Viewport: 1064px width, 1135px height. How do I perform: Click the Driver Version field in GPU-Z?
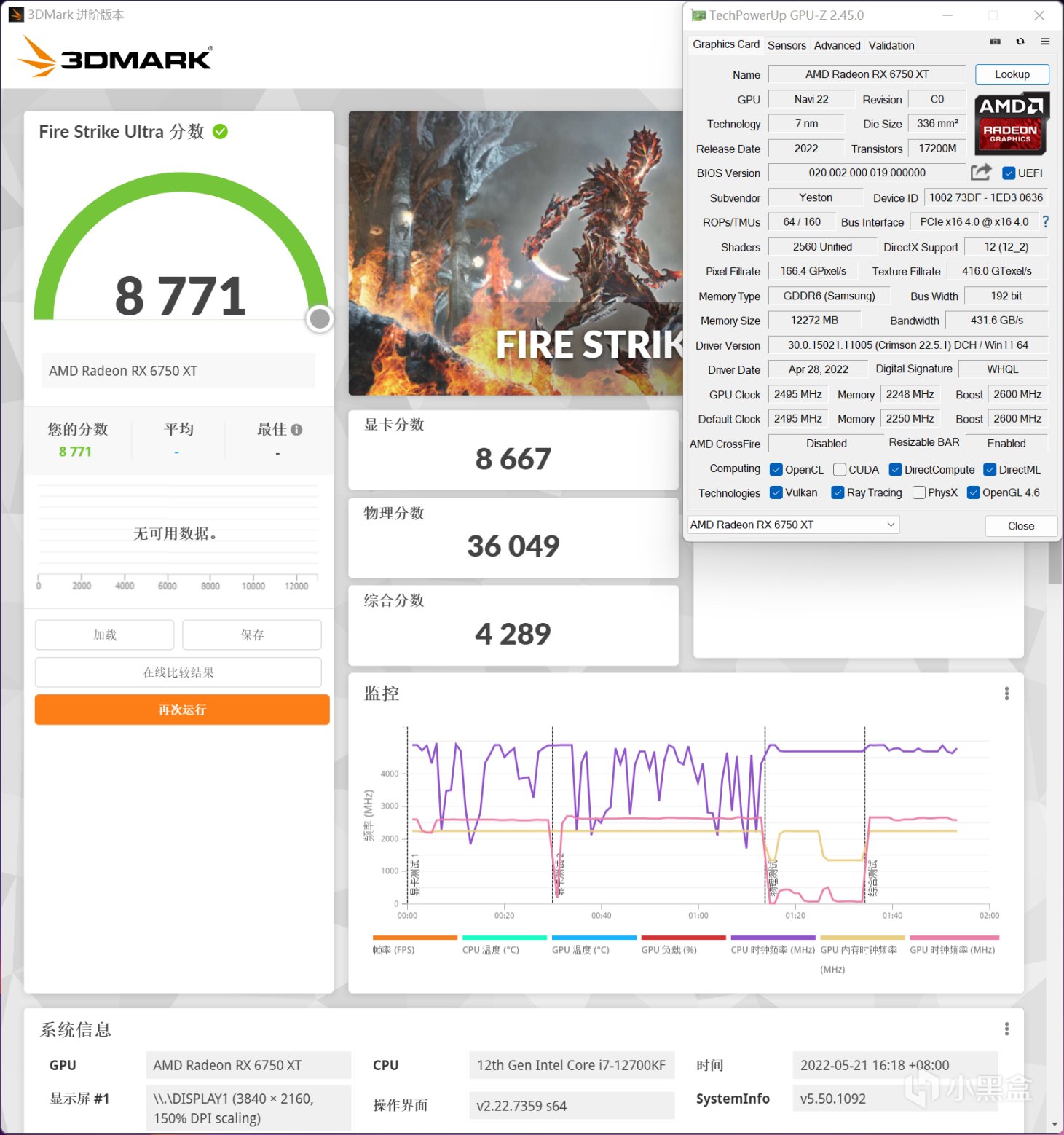point(908,345)
